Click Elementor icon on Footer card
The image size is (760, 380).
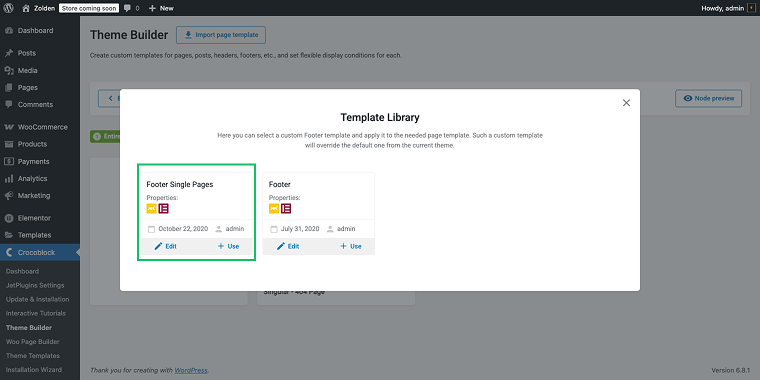[286, 209]
